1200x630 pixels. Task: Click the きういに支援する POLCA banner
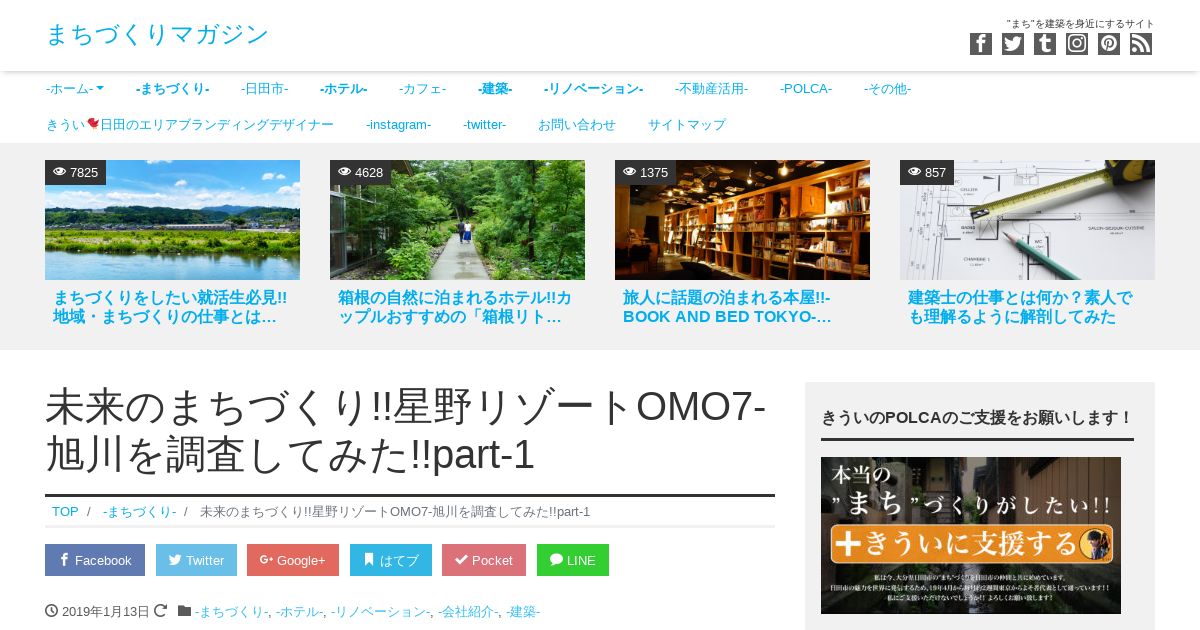(971, 535)
